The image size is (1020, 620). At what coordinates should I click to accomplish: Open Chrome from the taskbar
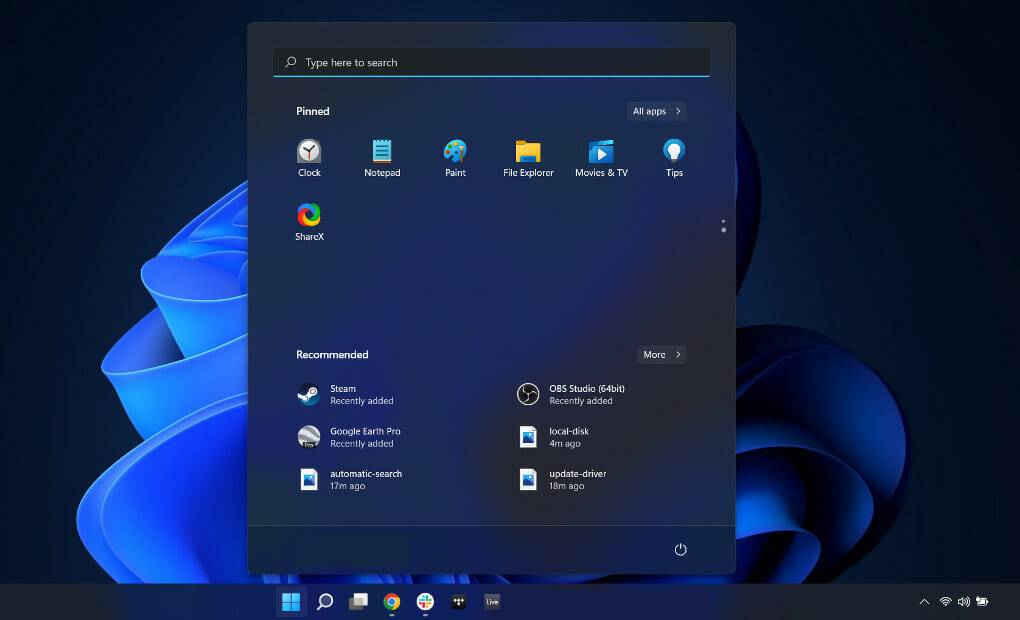coord(391,601)
